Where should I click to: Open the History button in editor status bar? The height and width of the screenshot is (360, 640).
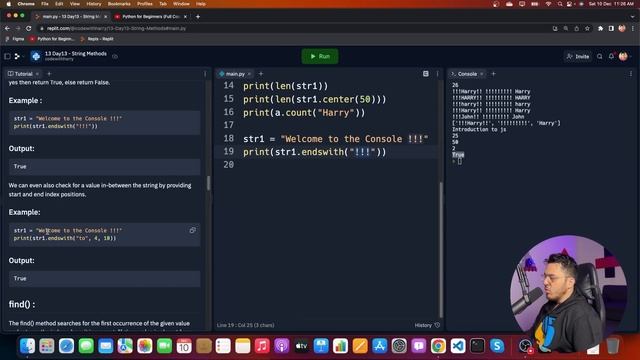(x=427, y=325)
